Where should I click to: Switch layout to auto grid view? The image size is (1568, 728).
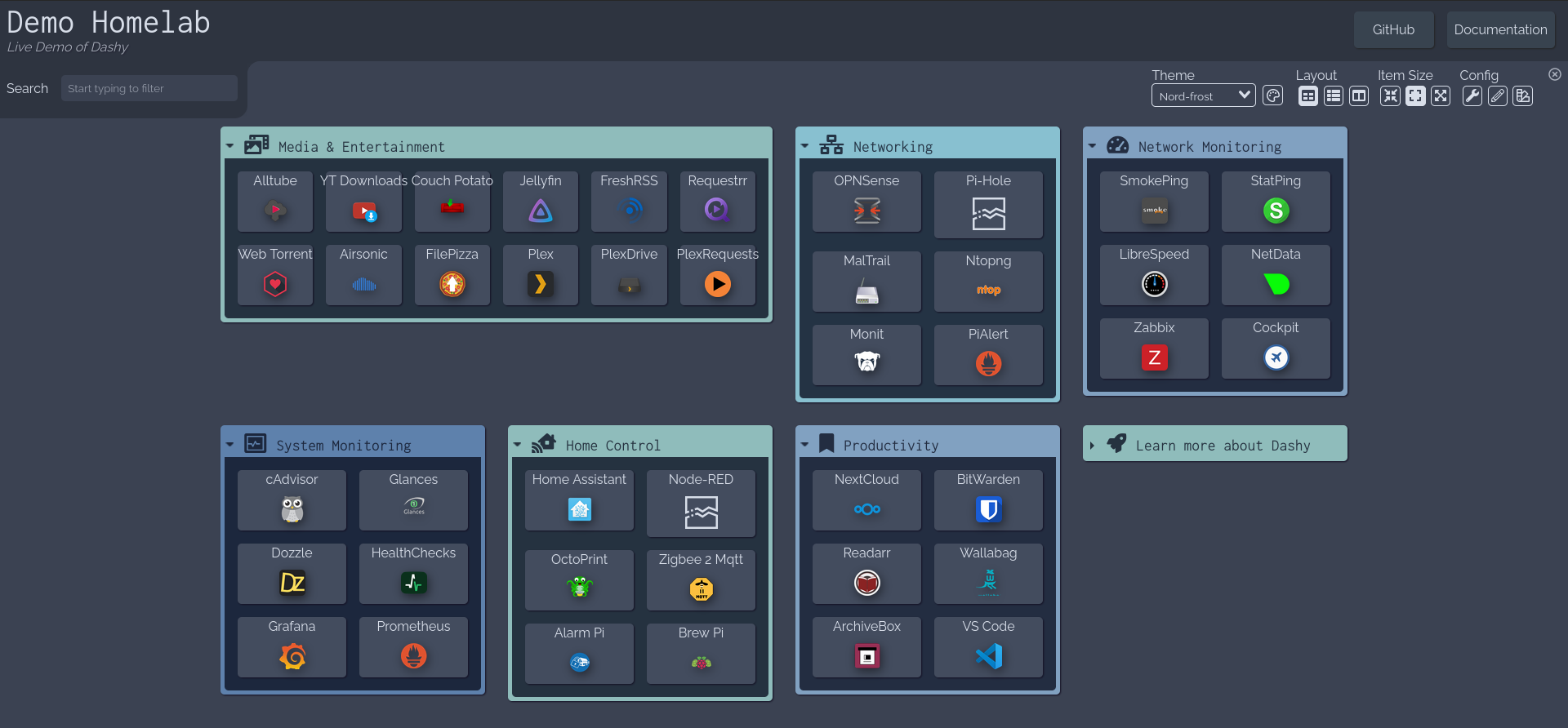(x=1308, y=96)
